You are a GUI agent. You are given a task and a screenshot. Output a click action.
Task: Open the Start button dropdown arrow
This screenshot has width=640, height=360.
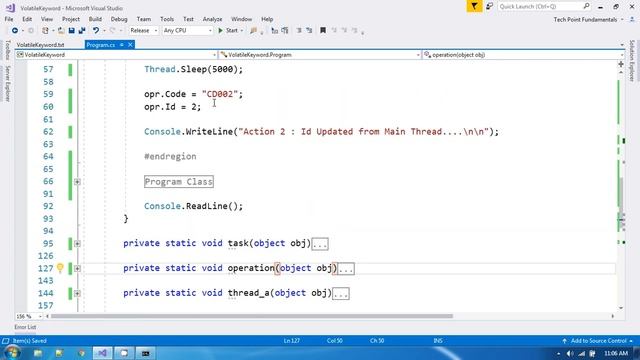[242, 31]
